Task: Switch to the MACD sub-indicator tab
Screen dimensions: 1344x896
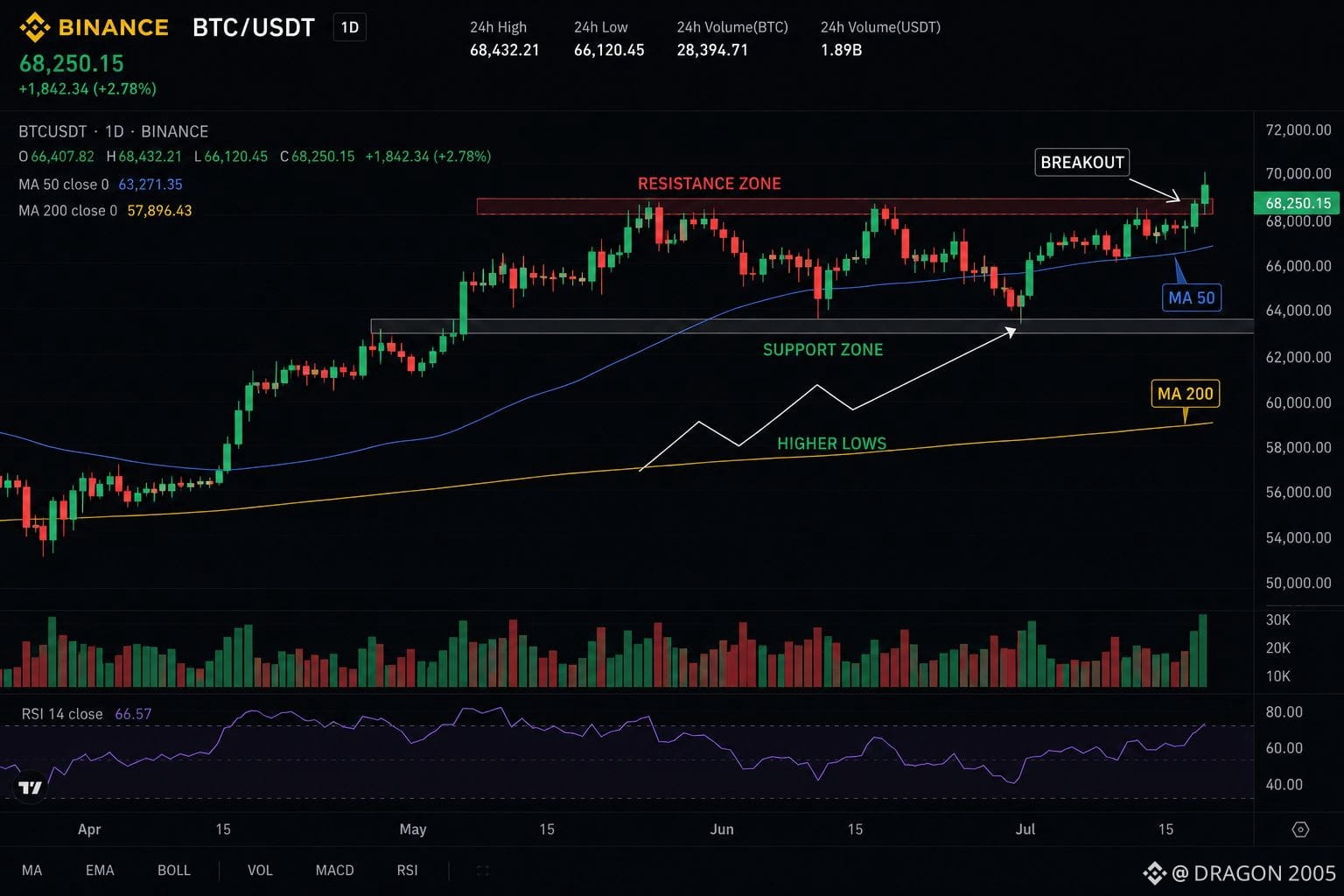Action: [334, 871]
